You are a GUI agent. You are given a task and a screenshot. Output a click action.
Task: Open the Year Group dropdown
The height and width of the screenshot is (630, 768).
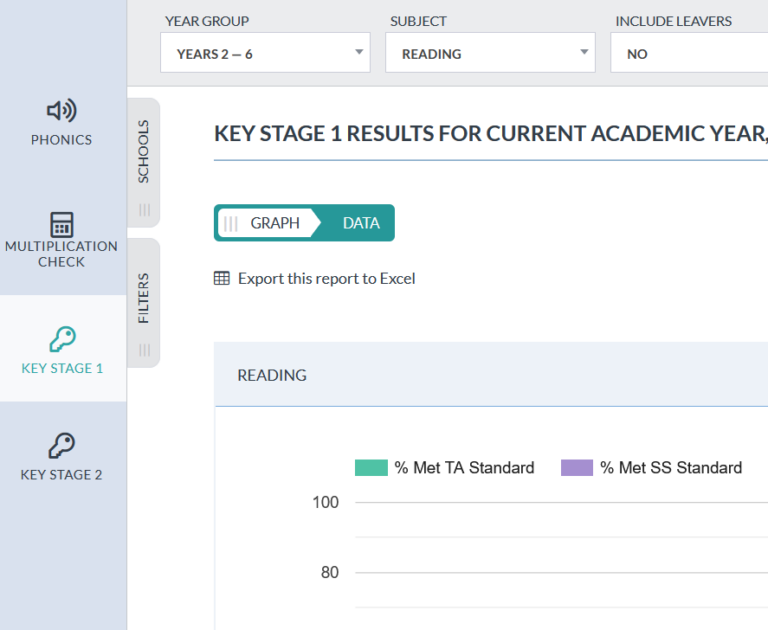(x=265, y=53)
